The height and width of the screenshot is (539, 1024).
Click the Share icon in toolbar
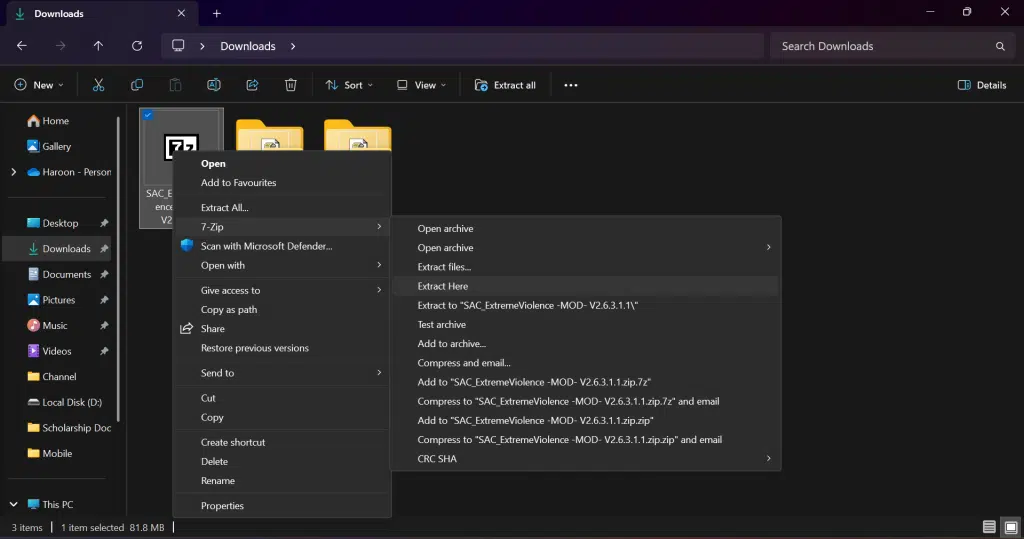pyautogui.click(x=252, y=85)
